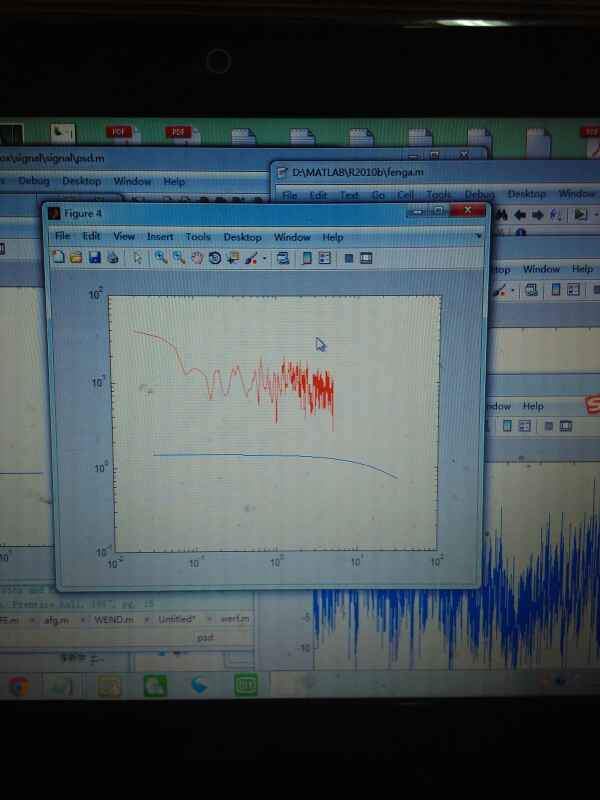
Task: Open Desktop menu in fenga.m editor window
Action: coord(527,194)
